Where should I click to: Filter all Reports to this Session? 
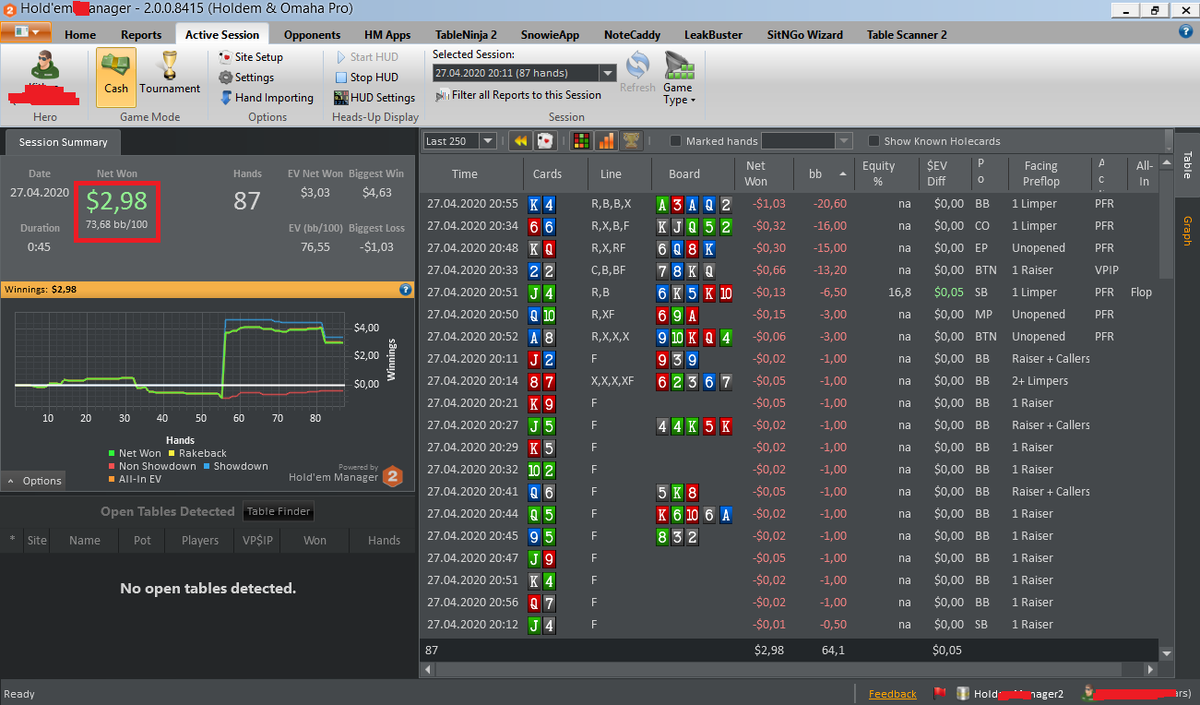518,95
